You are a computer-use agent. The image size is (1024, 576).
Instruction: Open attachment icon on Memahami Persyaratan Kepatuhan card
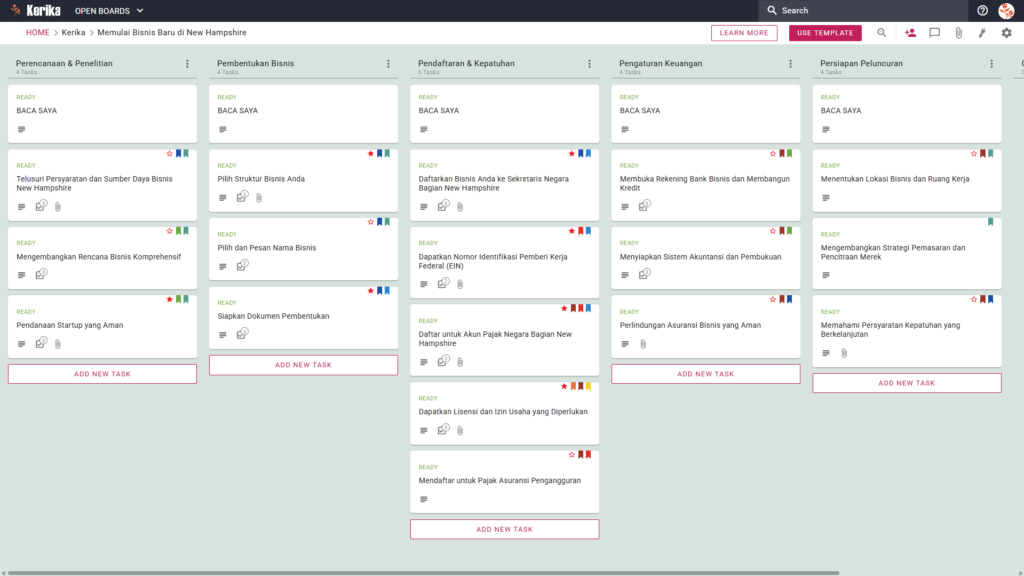pyautogui.click(x=844, y=353)
